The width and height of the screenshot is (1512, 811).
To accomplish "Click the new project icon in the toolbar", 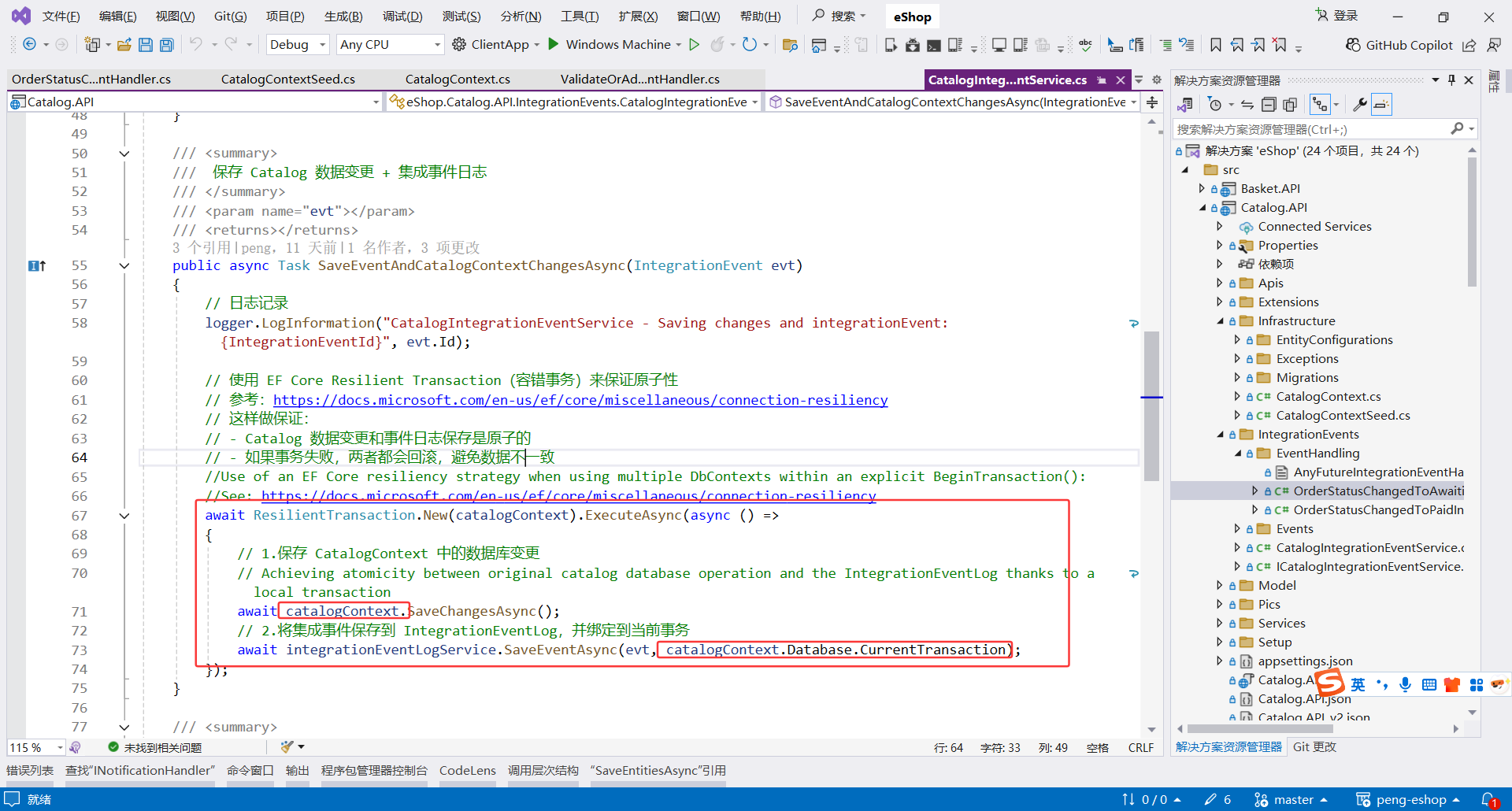I will [92, 45].
